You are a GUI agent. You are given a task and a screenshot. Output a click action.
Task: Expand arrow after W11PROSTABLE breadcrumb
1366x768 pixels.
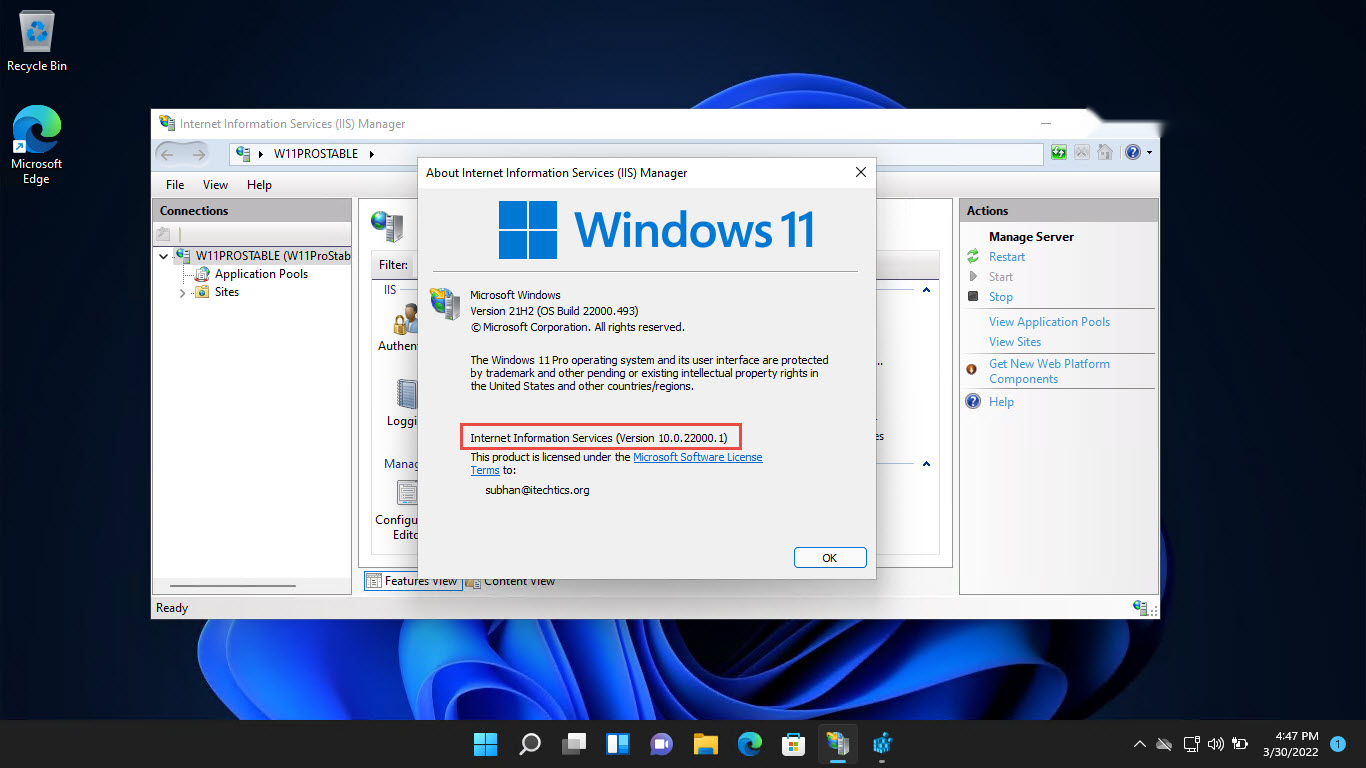click(371, 154)
